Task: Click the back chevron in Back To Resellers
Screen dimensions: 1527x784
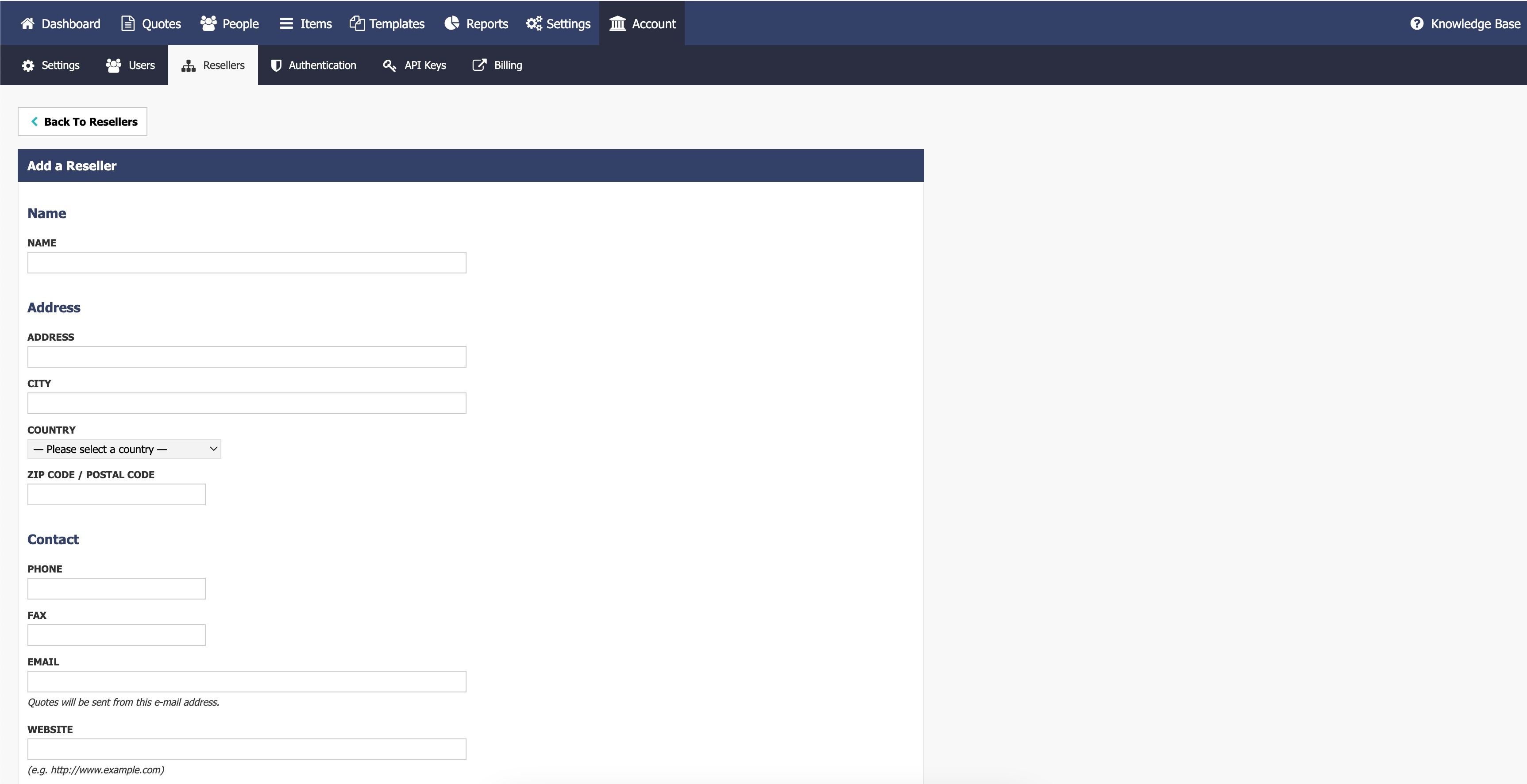Action: point(35,122)
